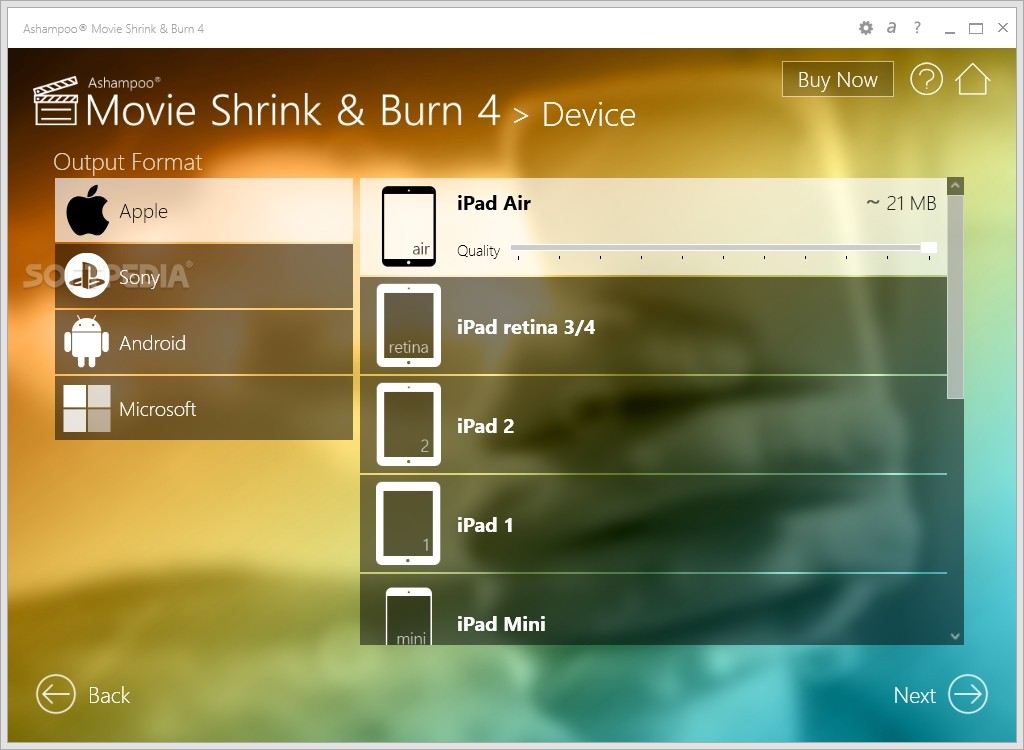Image resolution: width=1024 pixels, height=750 pixels.
Task: Click the Windows logo icon
Action: [87, 408]
